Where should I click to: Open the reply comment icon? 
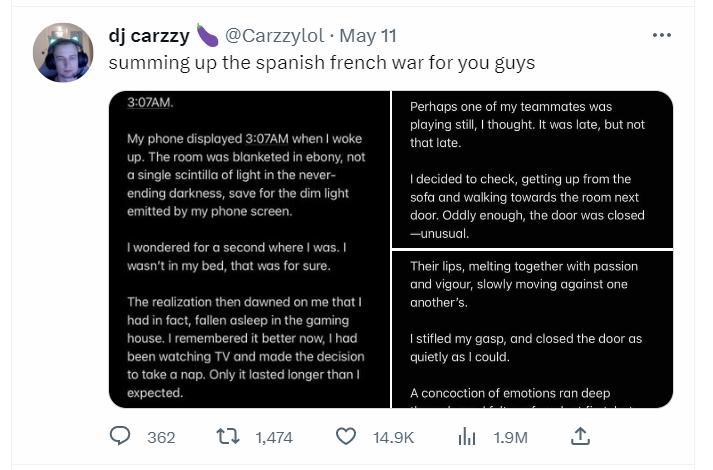(x=120, y=436)
